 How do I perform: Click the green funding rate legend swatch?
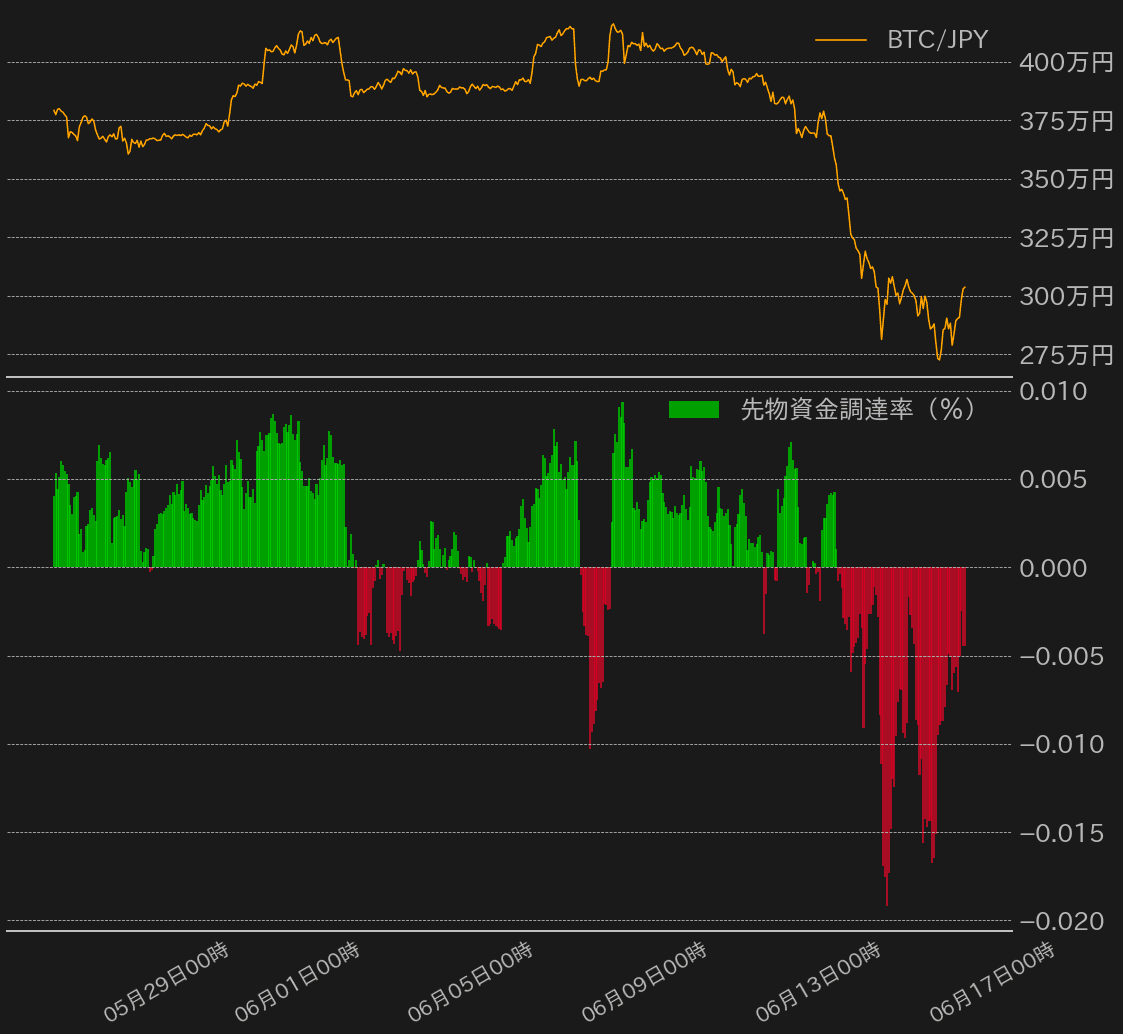tap(694, 409)
